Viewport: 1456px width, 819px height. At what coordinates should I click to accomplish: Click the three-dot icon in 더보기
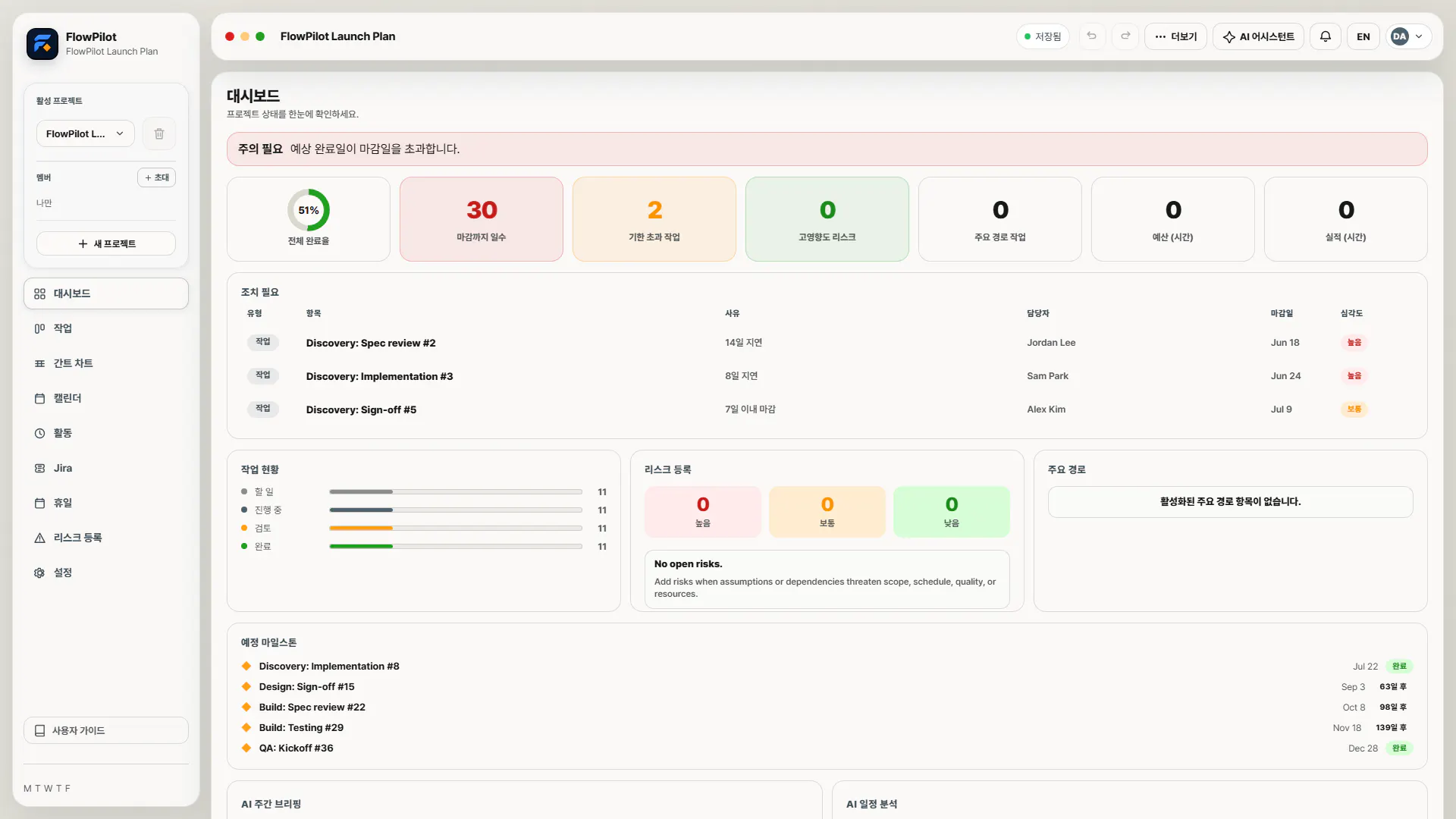[1160, 36]
